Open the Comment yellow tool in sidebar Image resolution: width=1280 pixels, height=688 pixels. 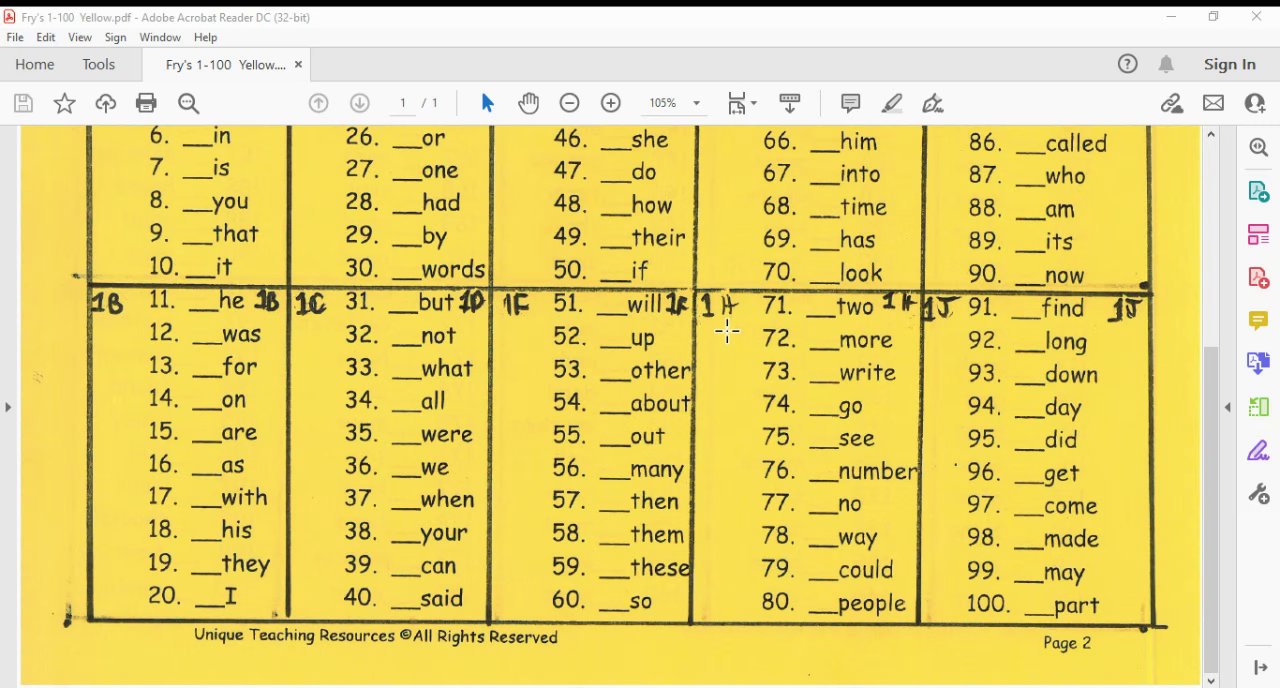click(x=1258, y=321)
